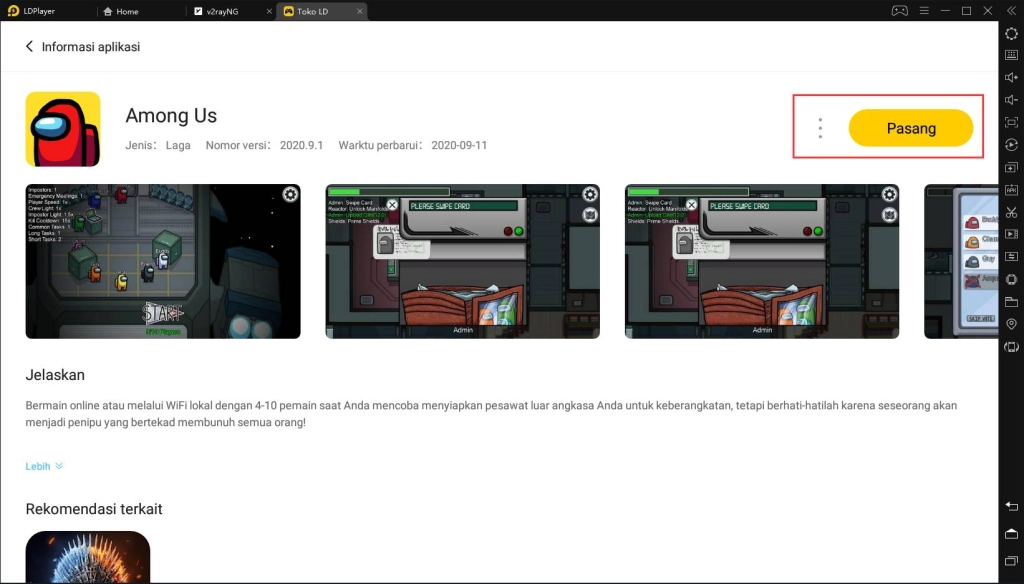Click version number 2020.9.1
This screenshot has height=584, width=1024.
302,145
